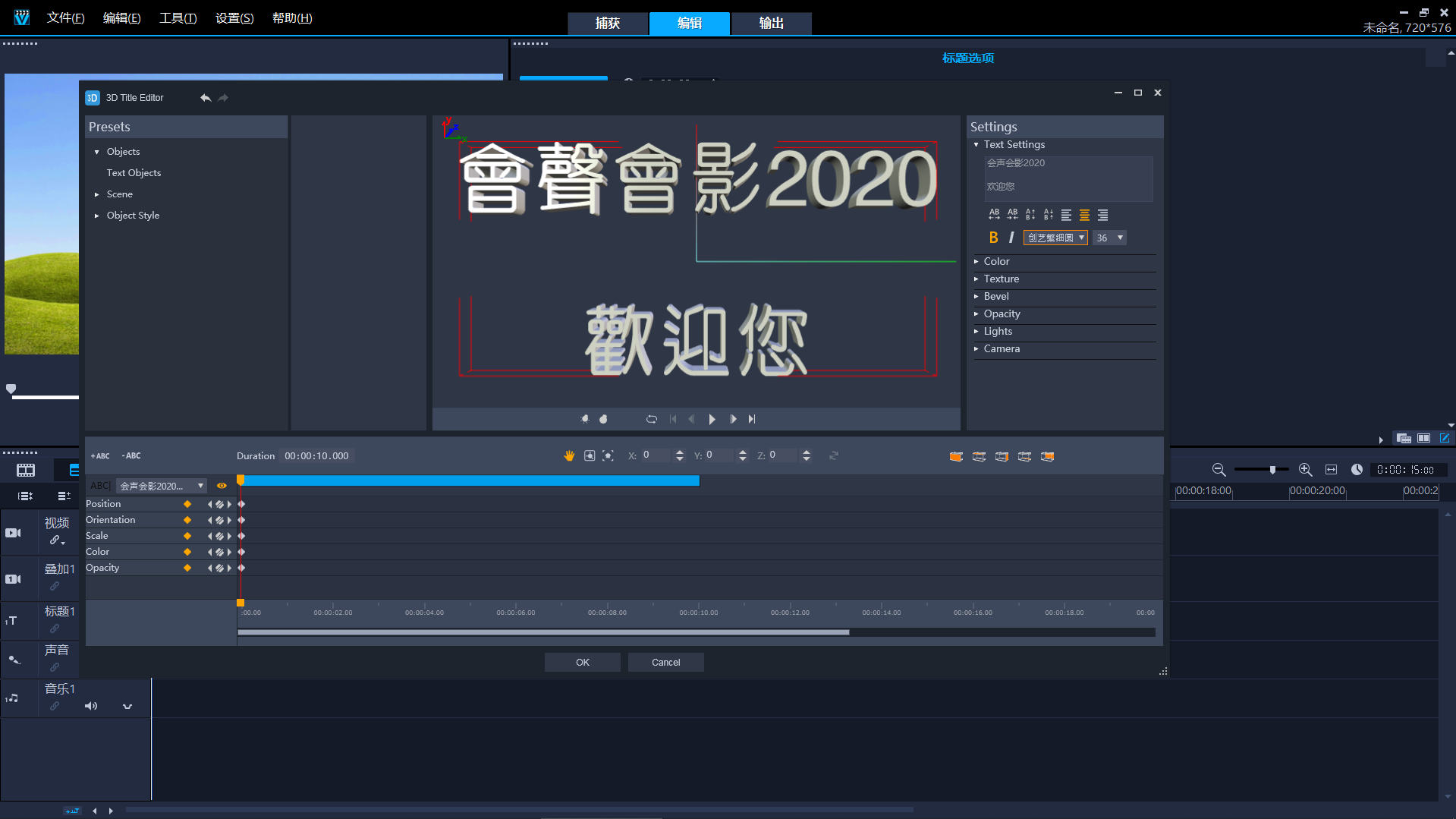Select Text Objects preset category
This screenshot has height=819, width=1456.
(x=134, y=173)
